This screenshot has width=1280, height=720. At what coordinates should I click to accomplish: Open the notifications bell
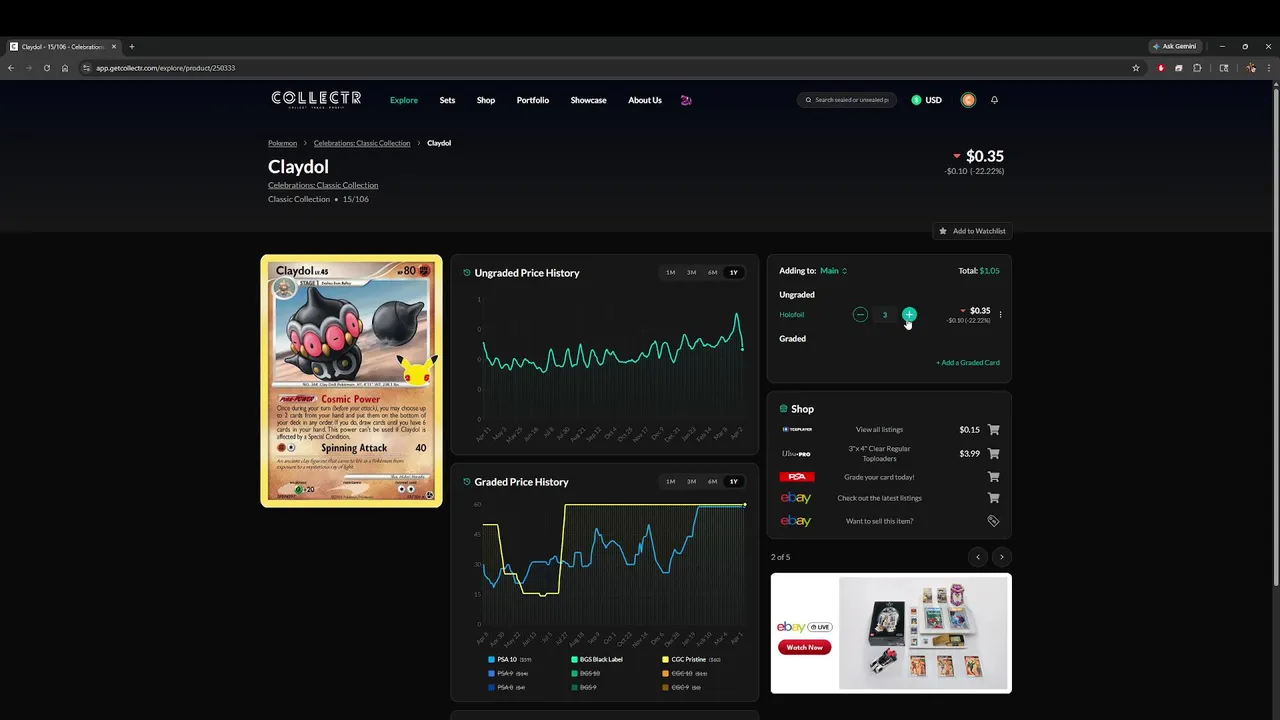click(x=994, y=100)
